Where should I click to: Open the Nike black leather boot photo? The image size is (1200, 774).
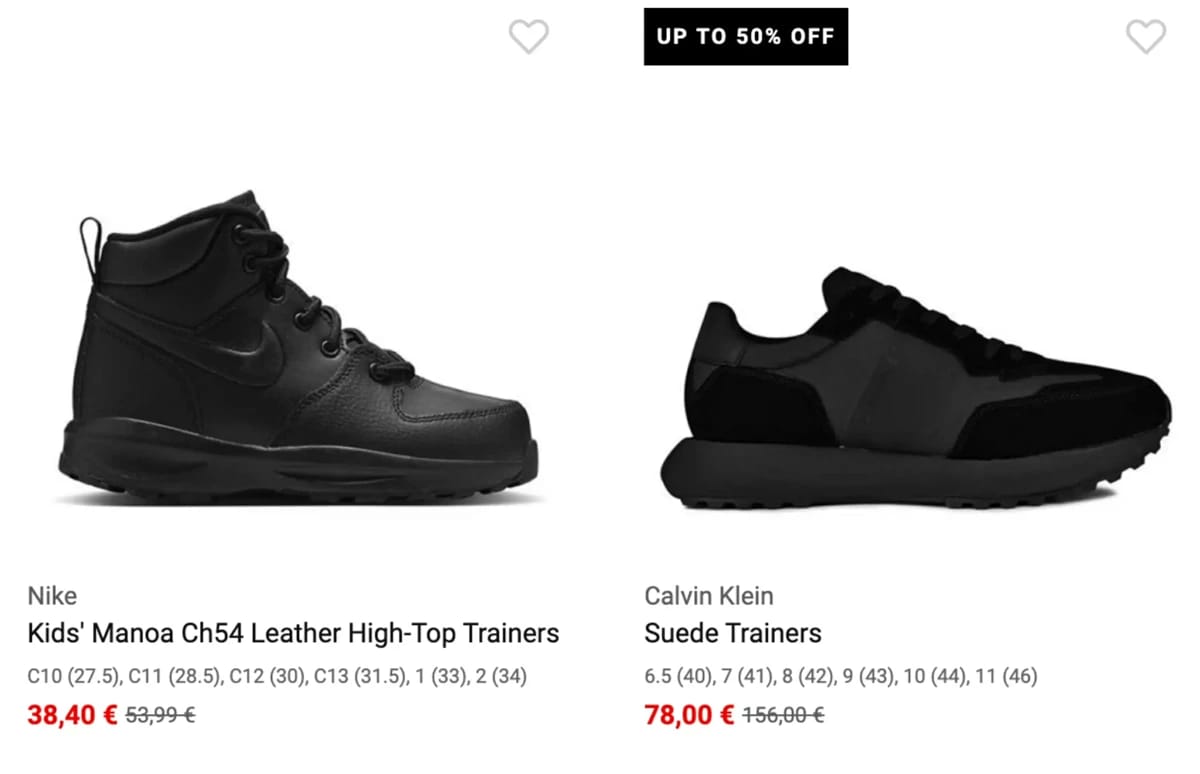tap(299, 346)
